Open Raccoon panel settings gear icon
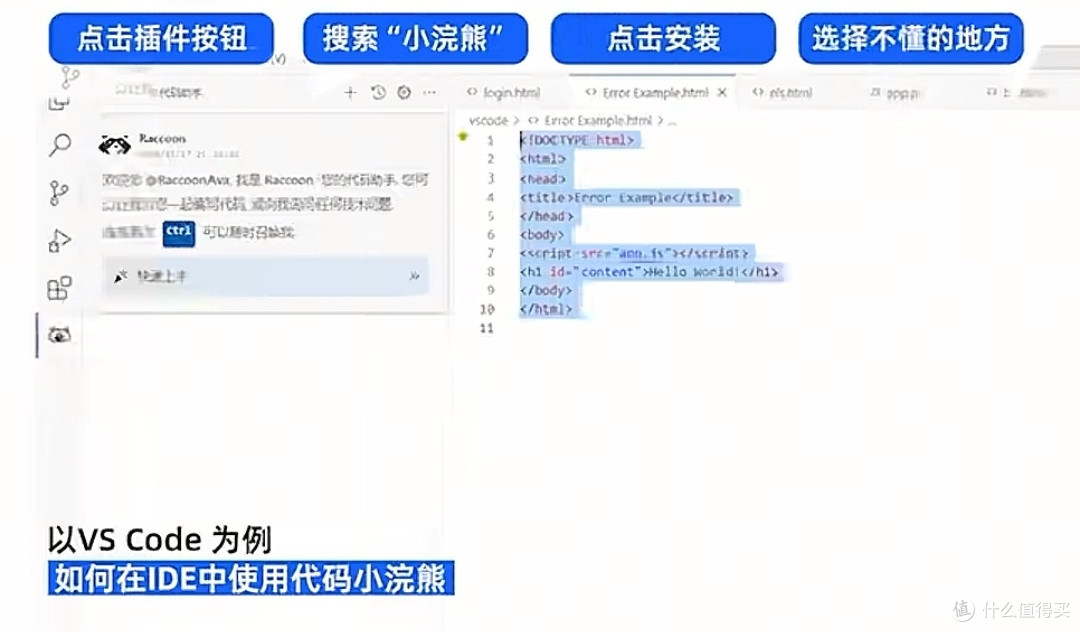1080x632 pixels. [404, 92]
